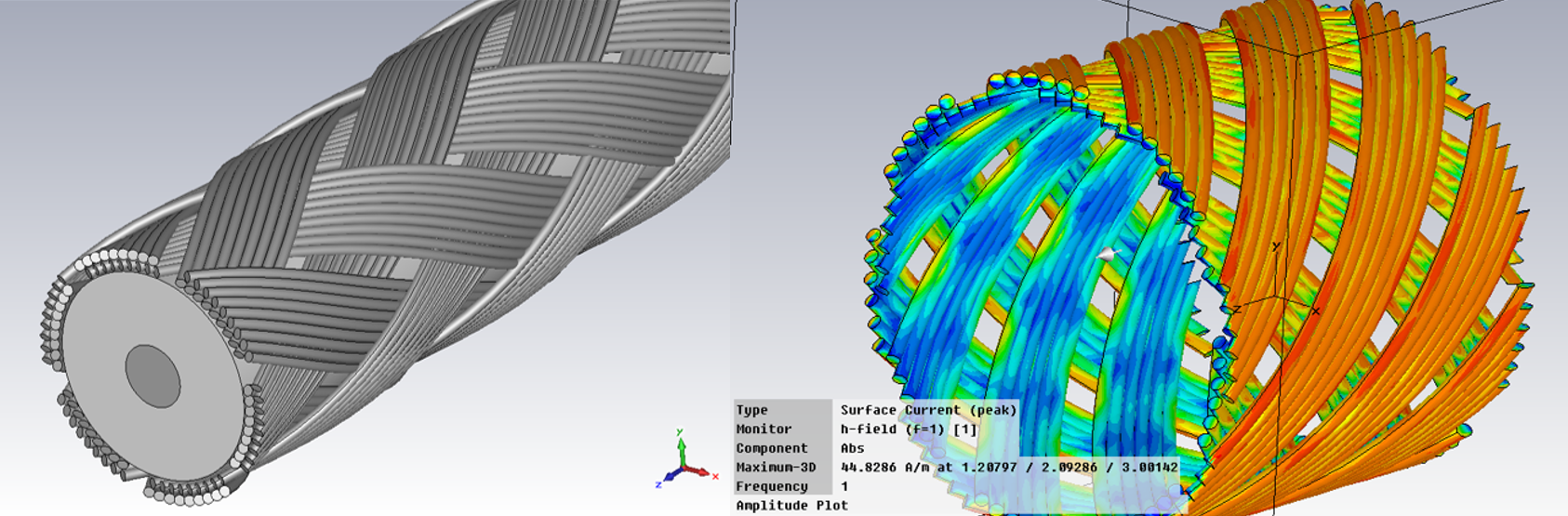Select the dark inner conductor on the cable end
This screenshot has width=1568, height=516.
click(153, 376)
